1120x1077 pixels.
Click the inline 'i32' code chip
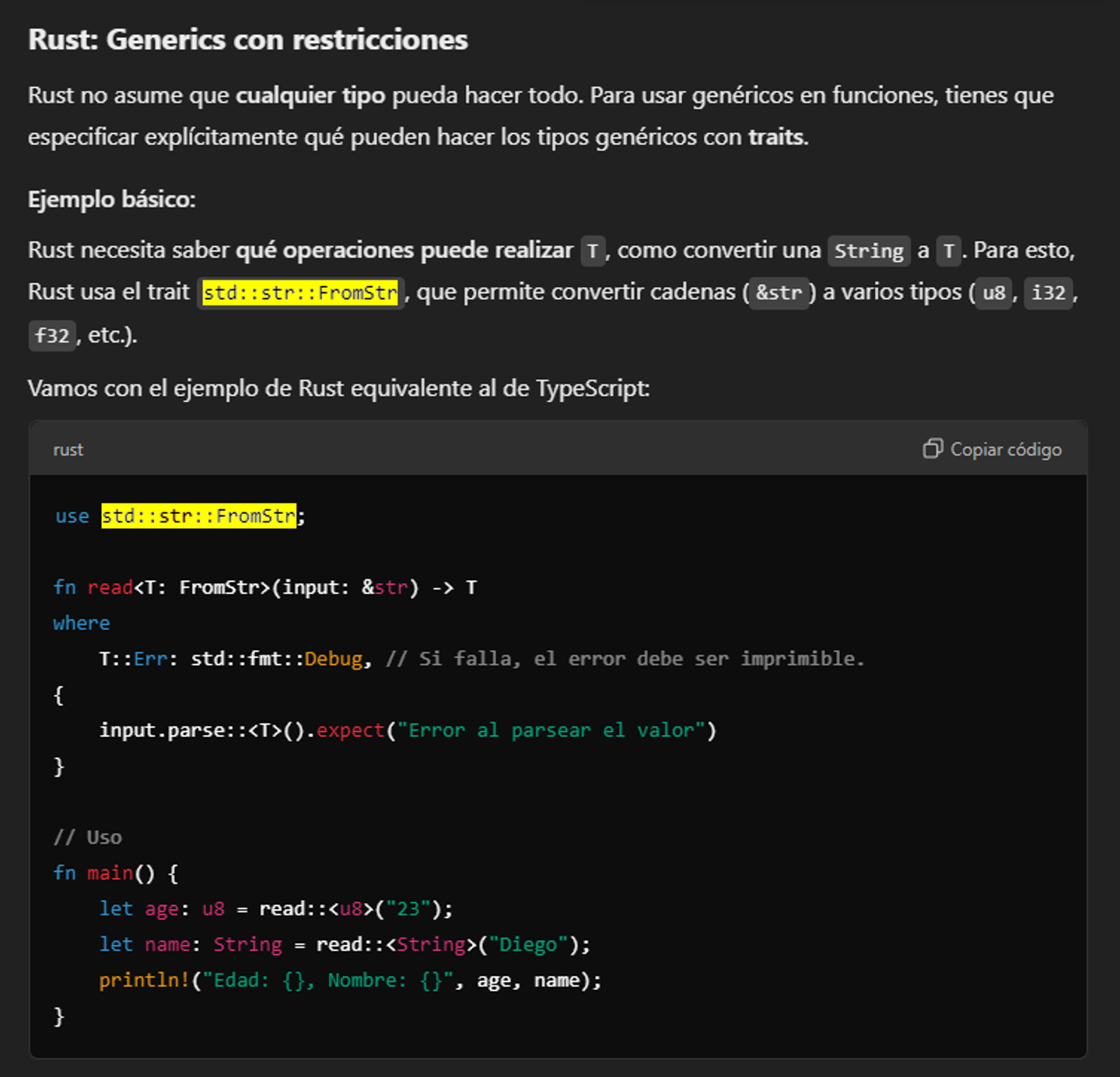click(x=1048, y=292)
